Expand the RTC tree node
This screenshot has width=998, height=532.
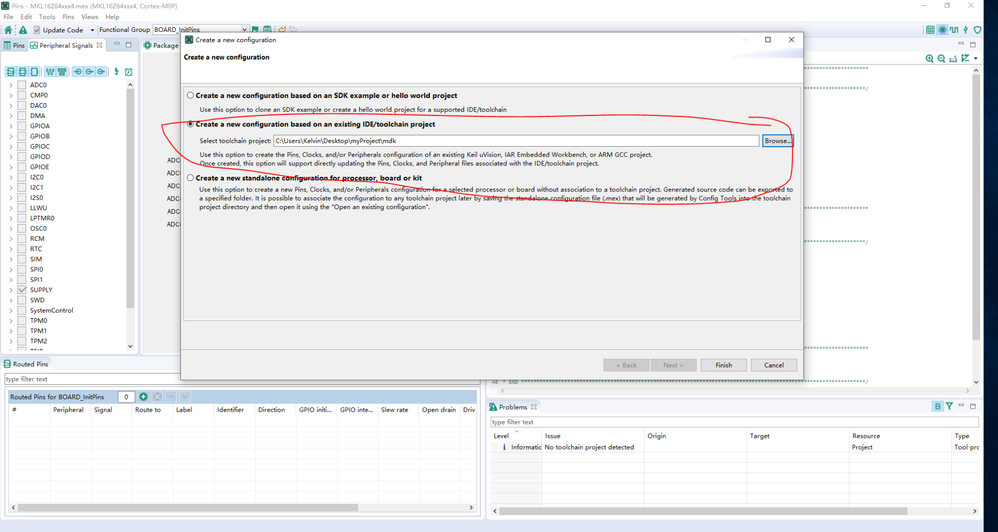(x=11, y=249)
